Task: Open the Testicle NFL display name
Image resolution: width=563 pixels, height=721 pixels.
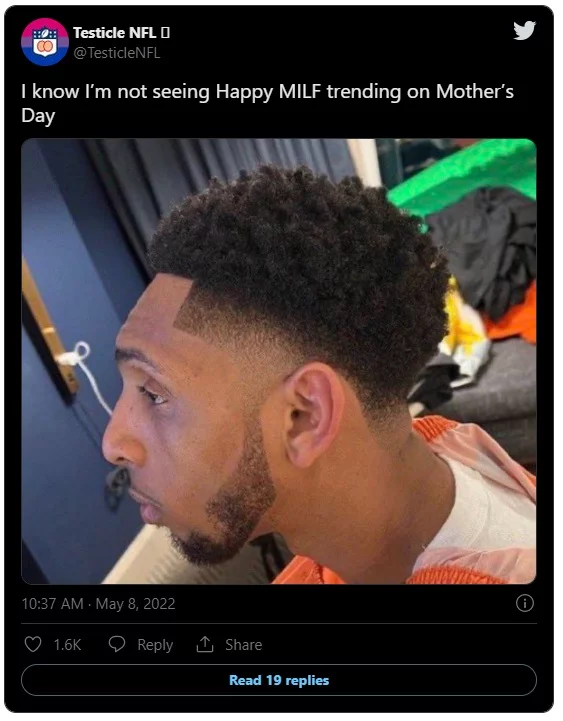Action: point(115,33)
